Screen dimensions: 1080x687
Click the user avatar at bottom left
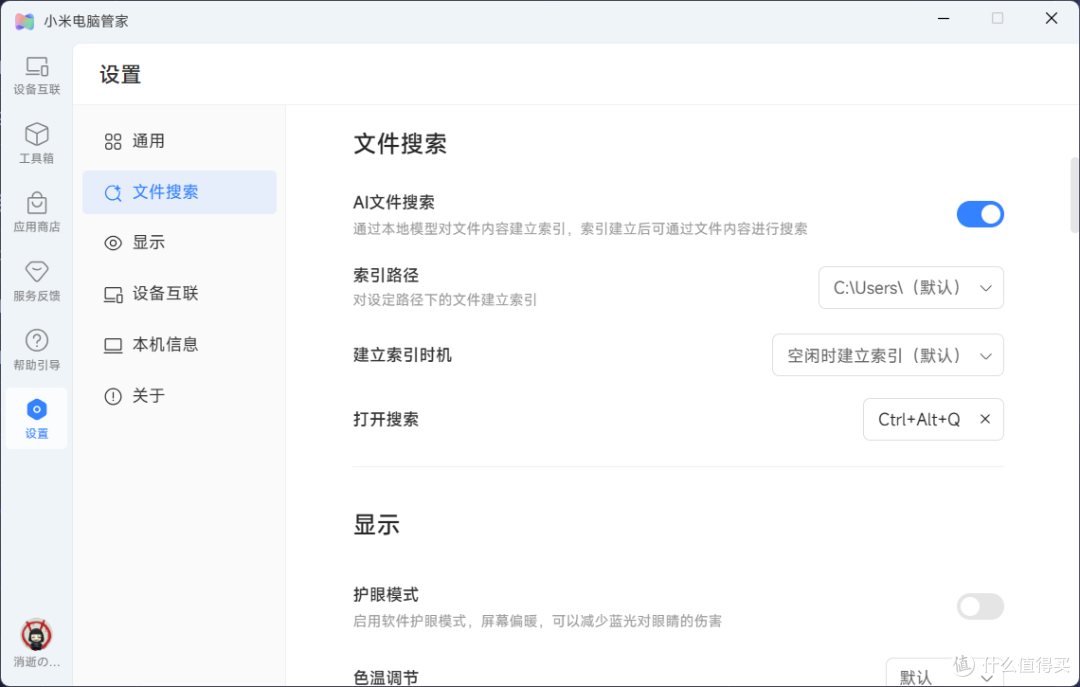pos(37,635)
